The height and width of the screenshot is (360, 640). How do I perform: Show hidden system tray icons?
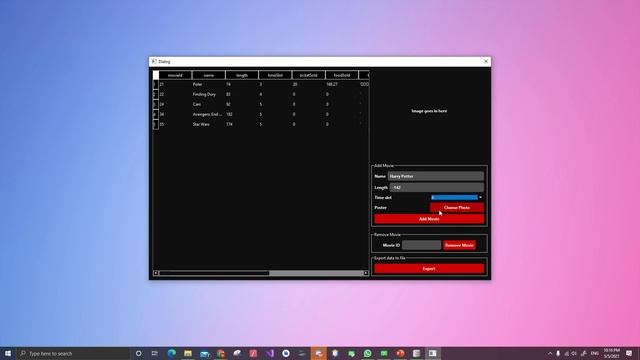tap(550, 353)
